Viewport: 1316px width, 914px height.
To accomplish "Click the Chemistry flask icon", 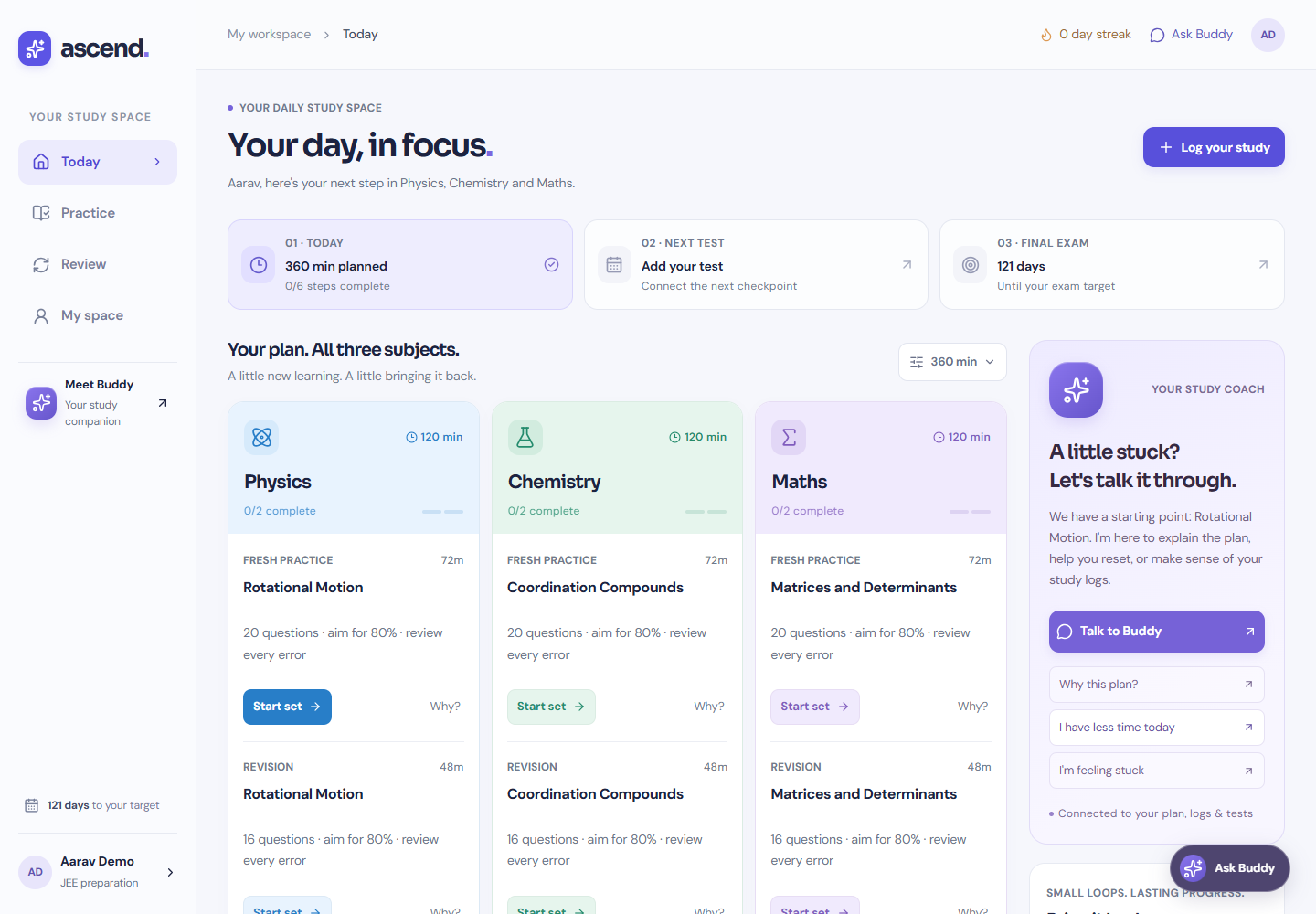I will point(525,437).
